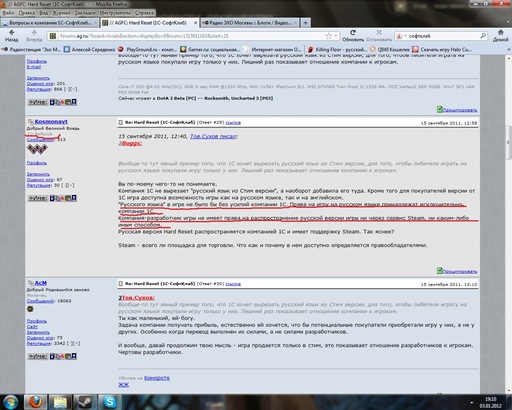Open a new tab with plus button

pyautogui.click(x=305, y=23)
